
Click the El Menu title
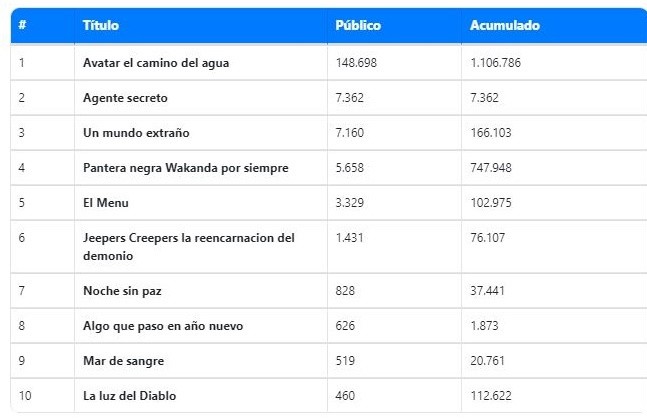pyautogui.click(x=106, y=203)
